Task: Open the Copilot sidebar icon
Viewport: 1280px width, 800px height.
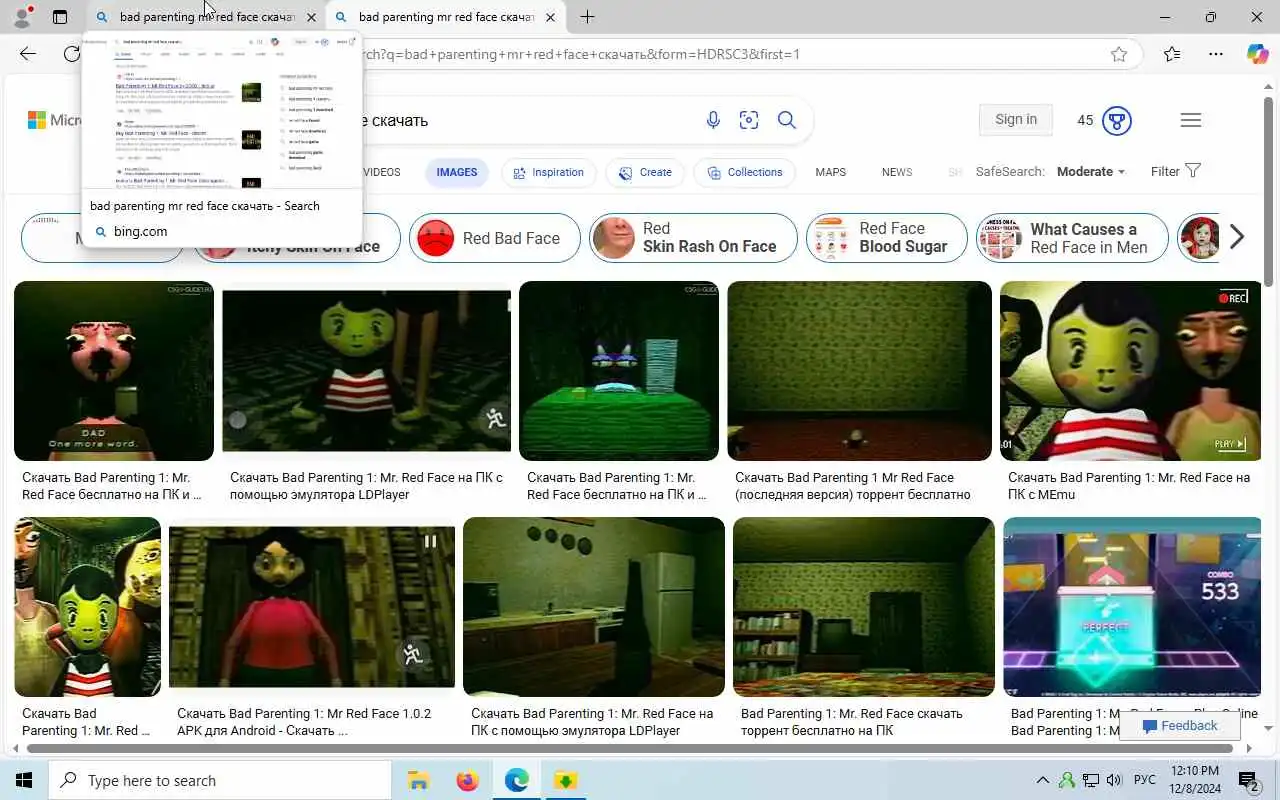Action: (x=1257, y=54)
